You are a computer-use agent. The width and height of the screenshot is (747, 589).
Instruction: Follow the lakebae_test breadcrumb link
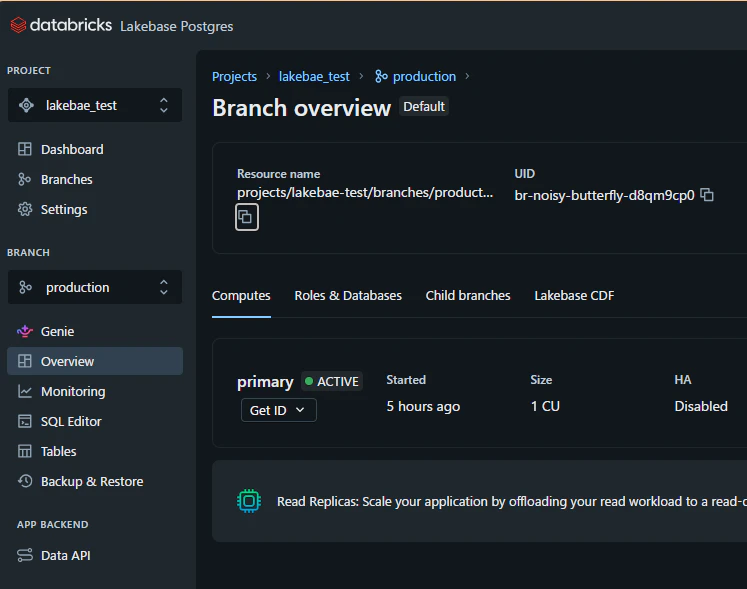pyautogui.click(x=314, y=76)
